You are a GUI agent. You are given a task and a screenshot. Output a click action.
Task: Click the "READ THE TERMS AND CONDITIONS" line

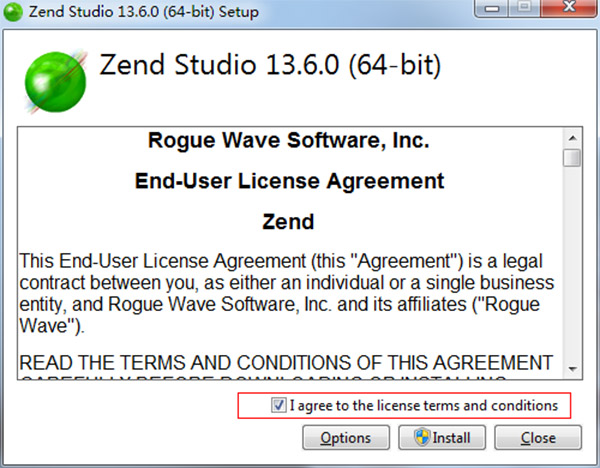286,361
